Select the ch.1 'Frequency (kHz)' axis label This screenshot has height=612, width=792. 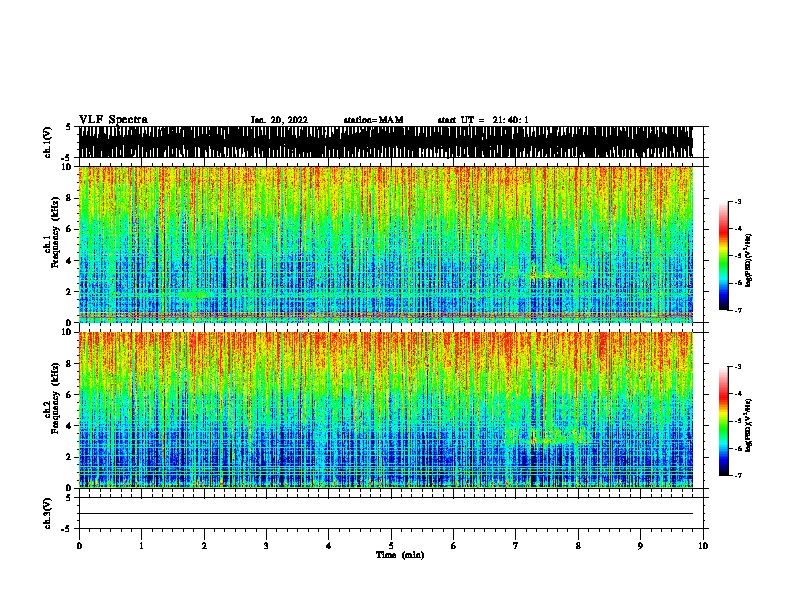55,232
